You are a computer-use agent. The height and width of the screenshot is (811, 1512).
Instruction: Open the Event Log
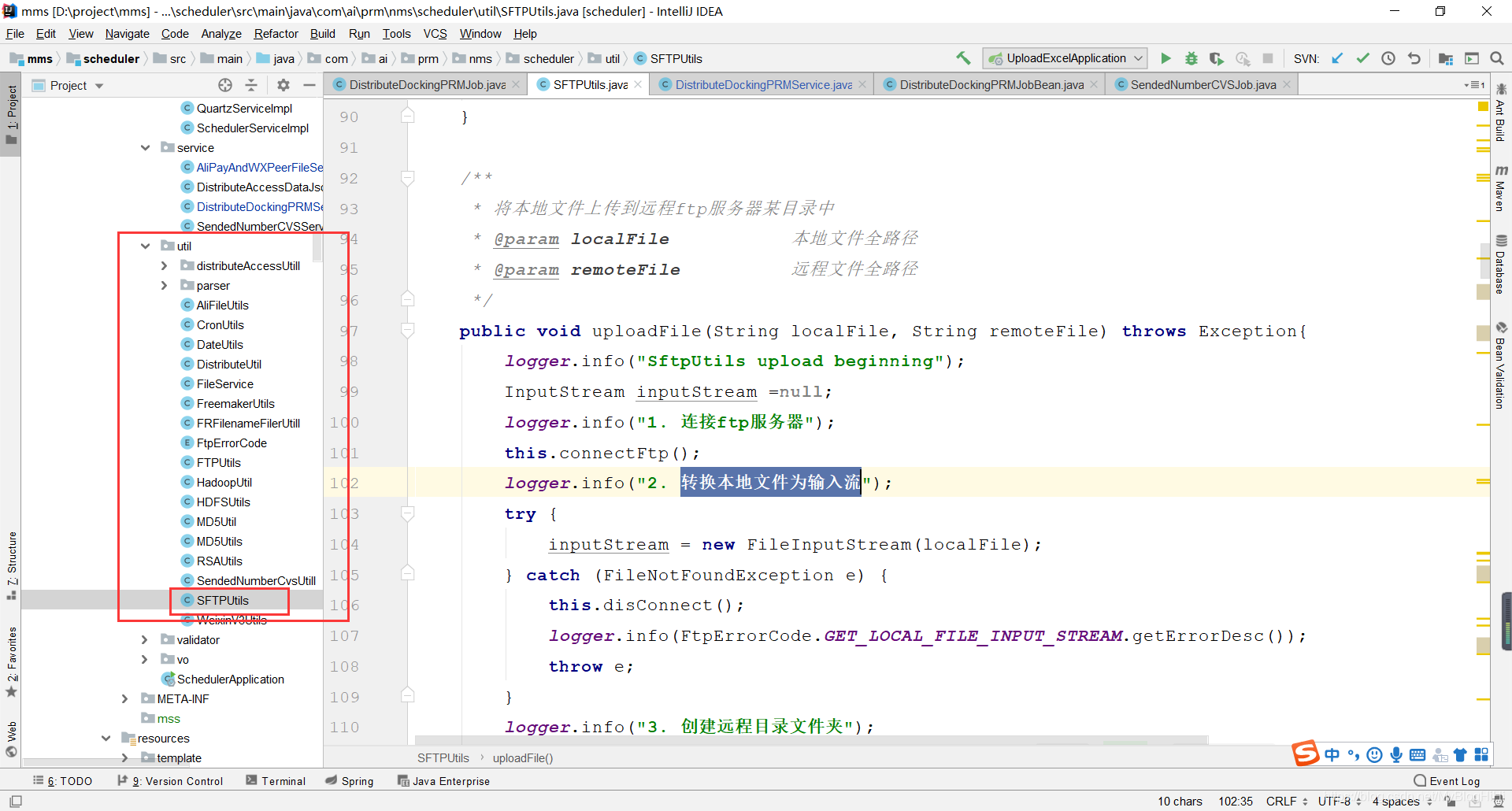tap(1447, 781)
